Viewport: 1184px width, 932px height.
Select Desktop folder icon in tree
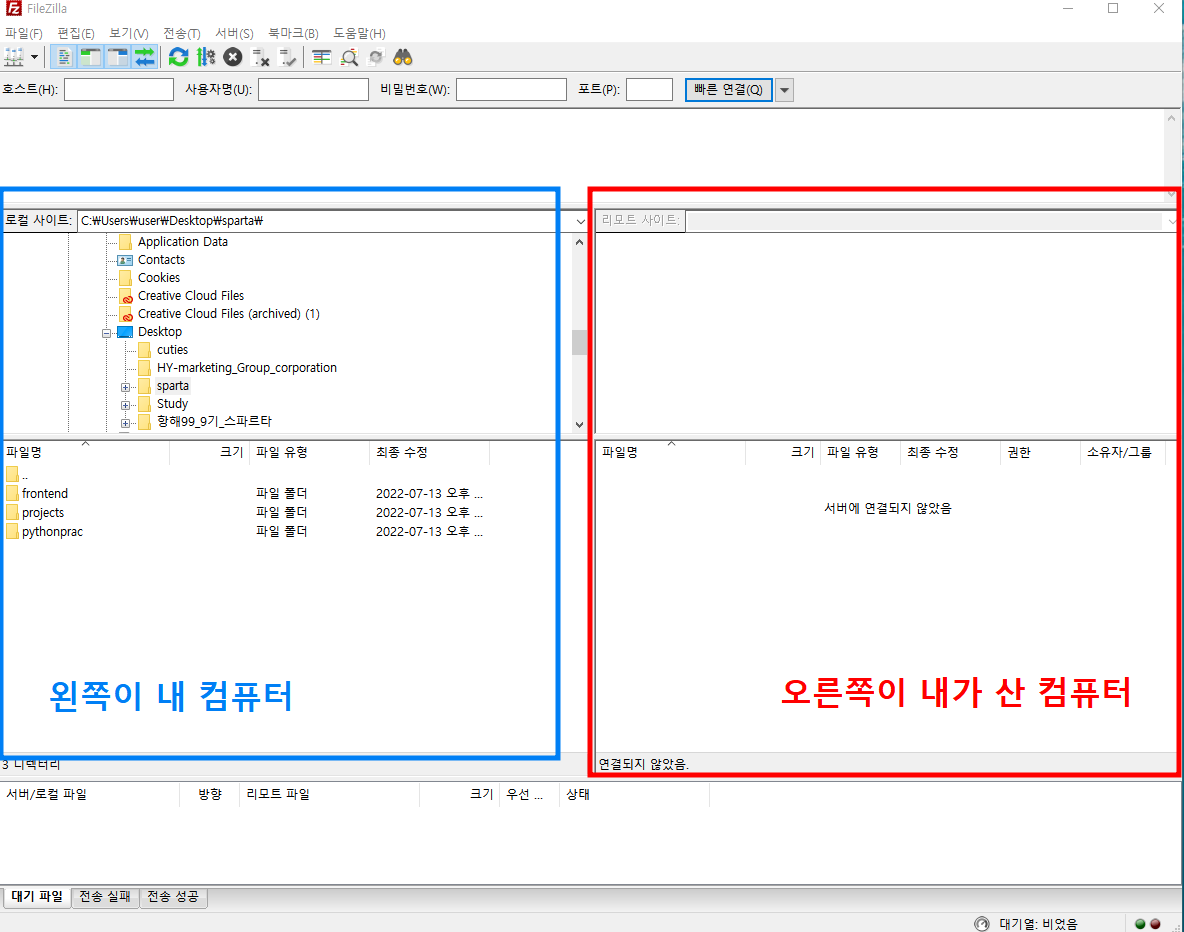click(125, 332)
